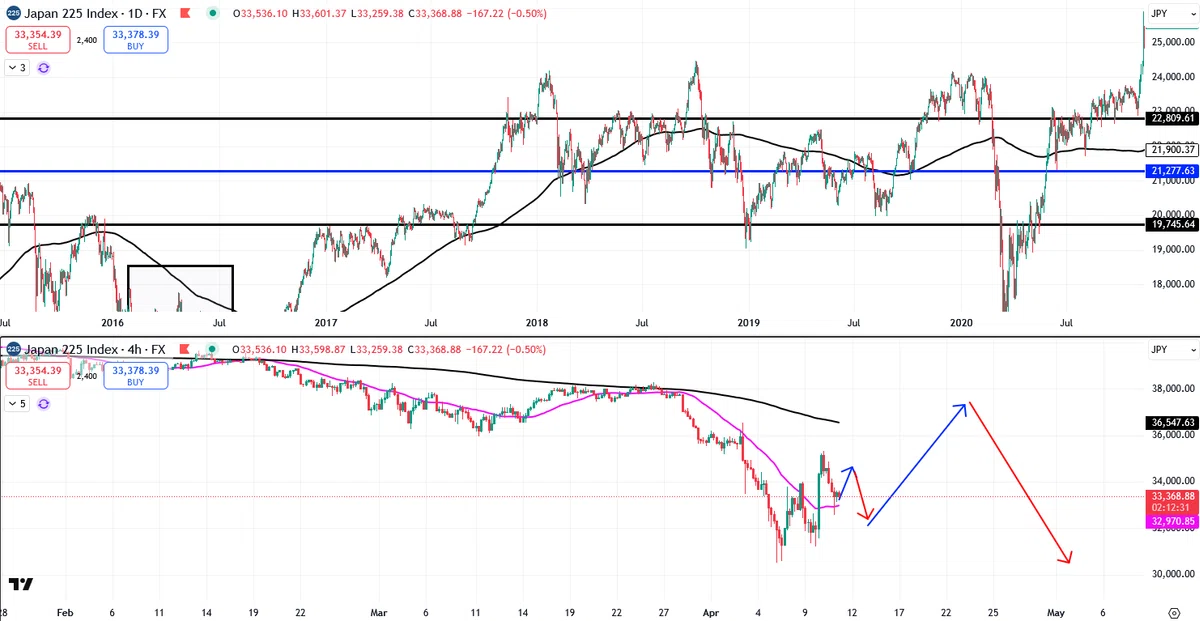Click the green market status dot on 4h chart

click(x=213, y=349)
